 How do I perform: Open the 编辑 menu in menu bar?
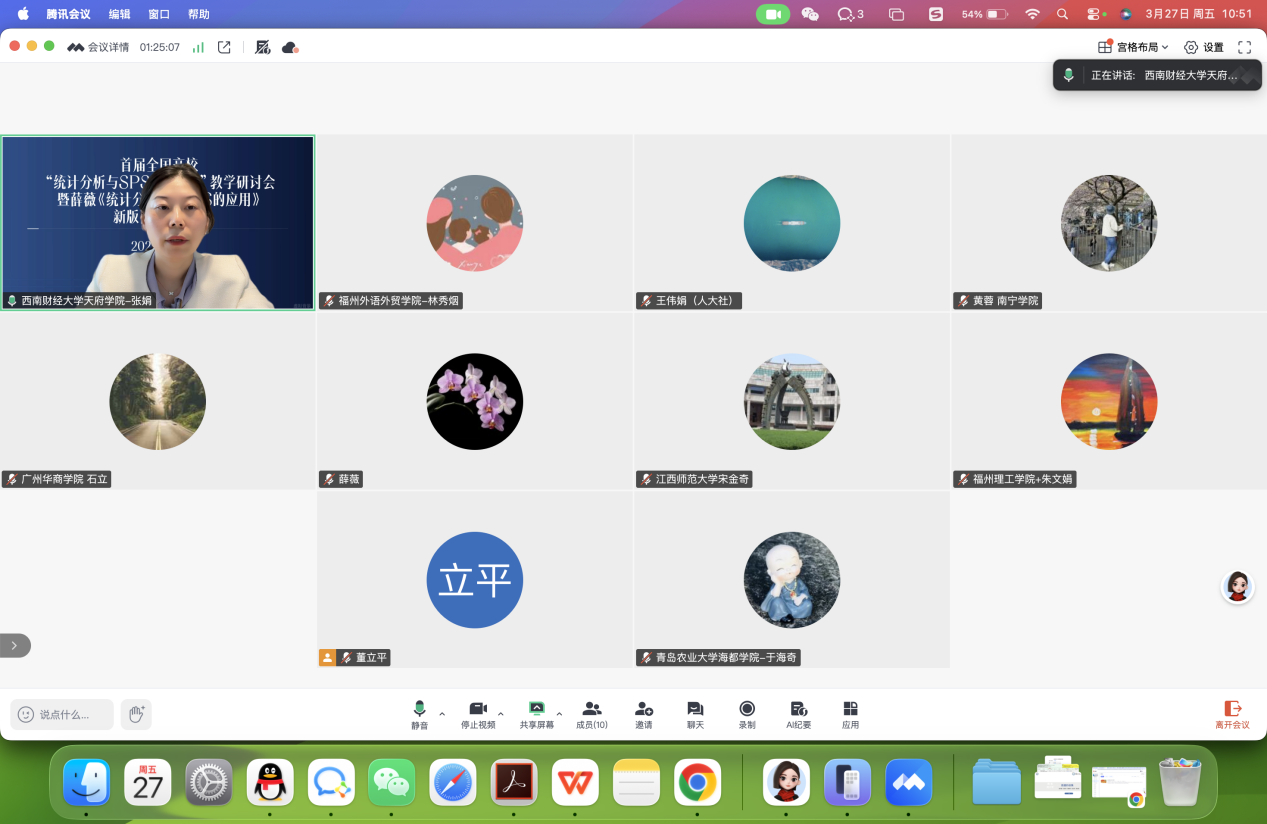(119, 14)
